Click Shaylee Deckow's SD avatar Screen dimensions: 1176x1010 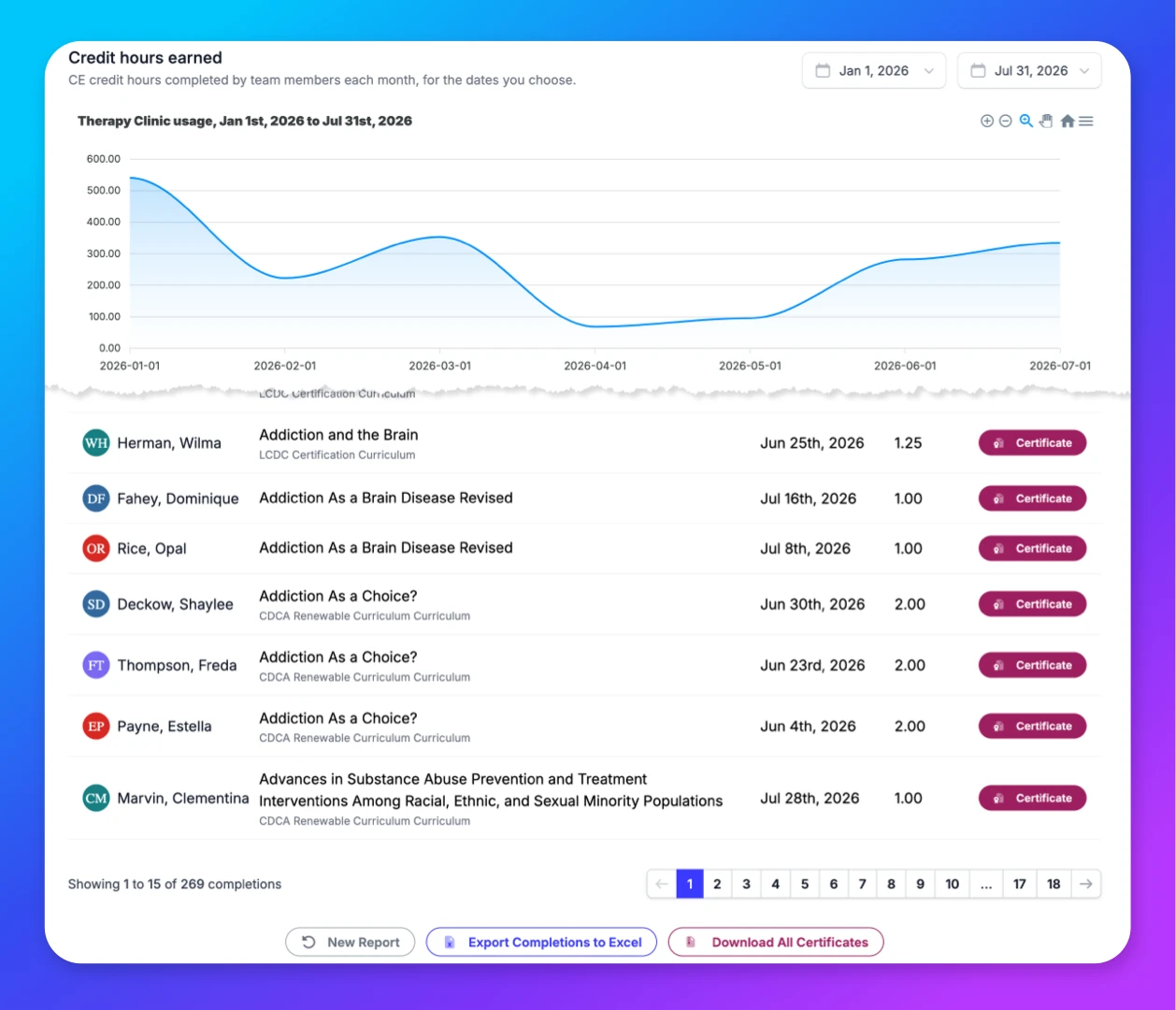[x=96, y=604]
